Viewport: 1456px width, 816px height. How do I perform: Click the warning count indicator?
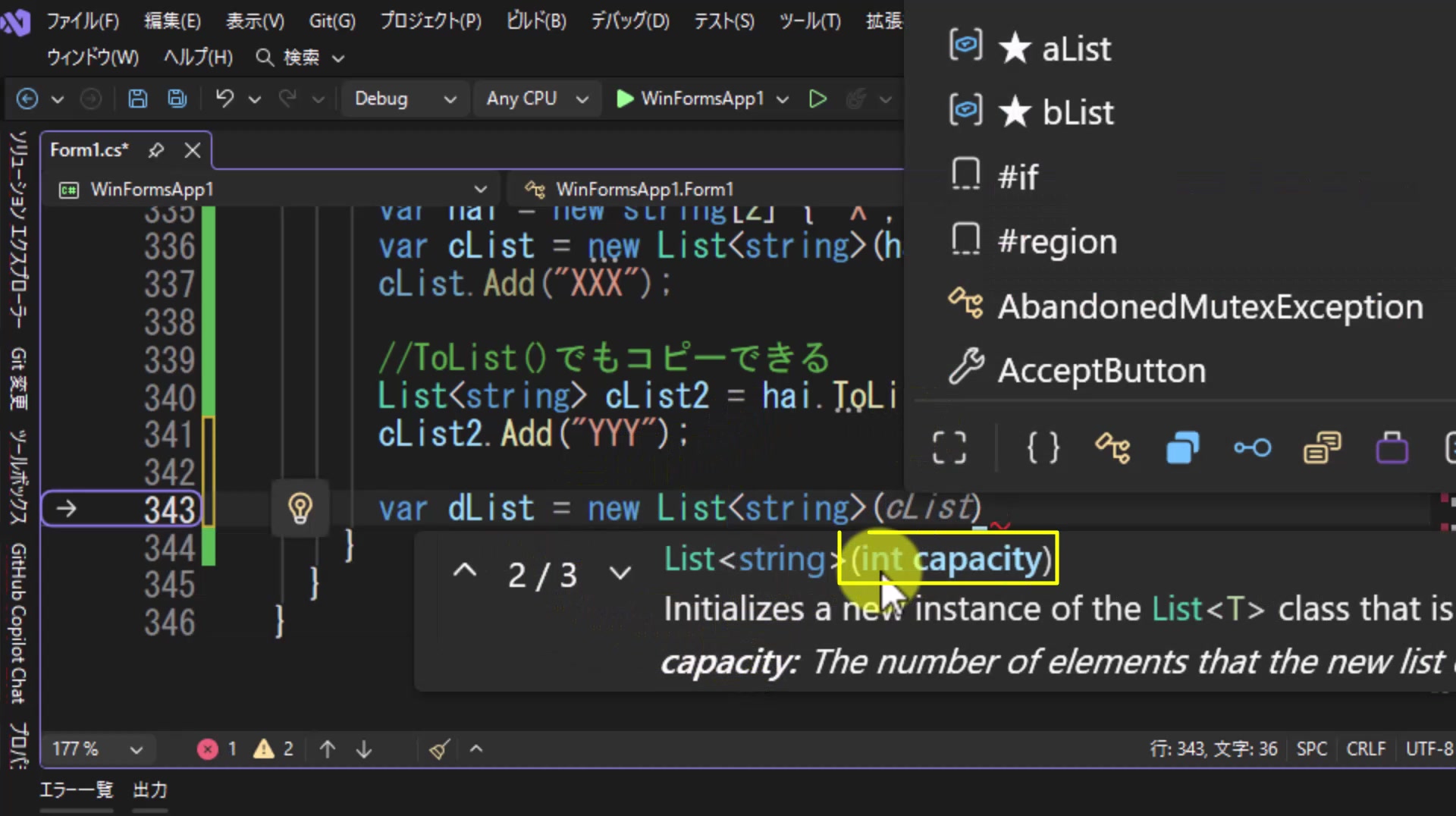[274, 749]
